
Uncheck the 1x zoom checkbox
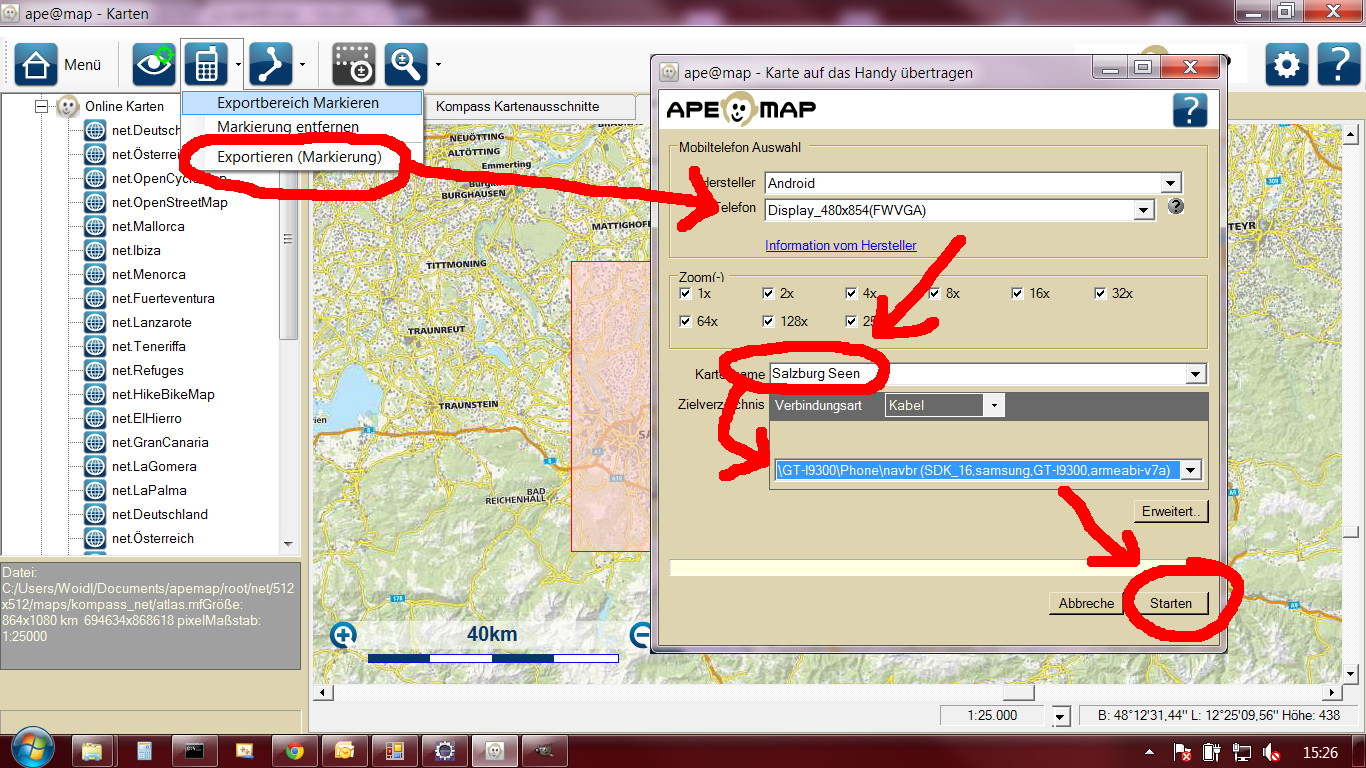coord(685,294)
